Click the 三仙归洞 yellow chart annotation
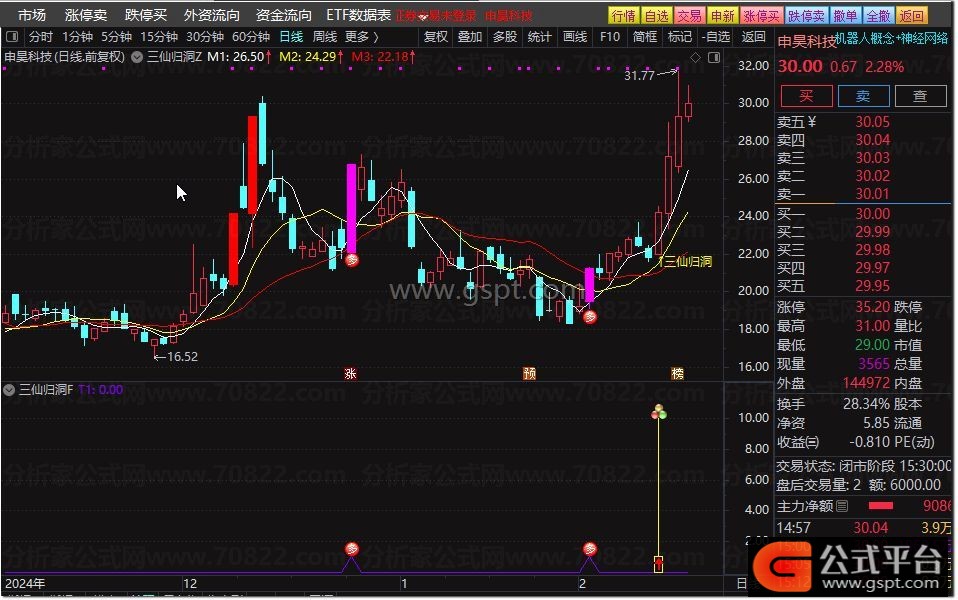The height and width of the screenshot is (600, 958). click(x=687, y=262)
